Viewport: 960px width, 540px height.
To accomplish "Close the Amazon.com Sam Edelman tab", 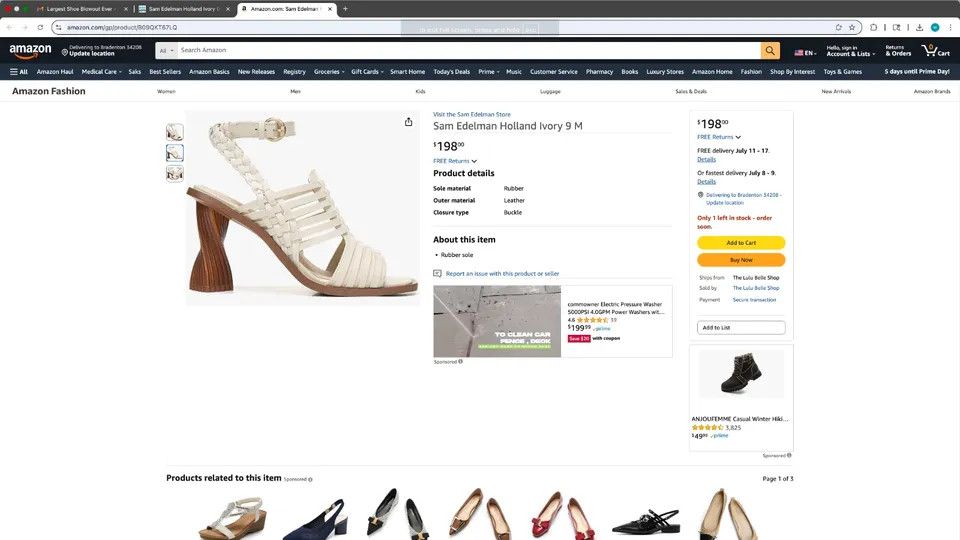I will tap(330, 9).
